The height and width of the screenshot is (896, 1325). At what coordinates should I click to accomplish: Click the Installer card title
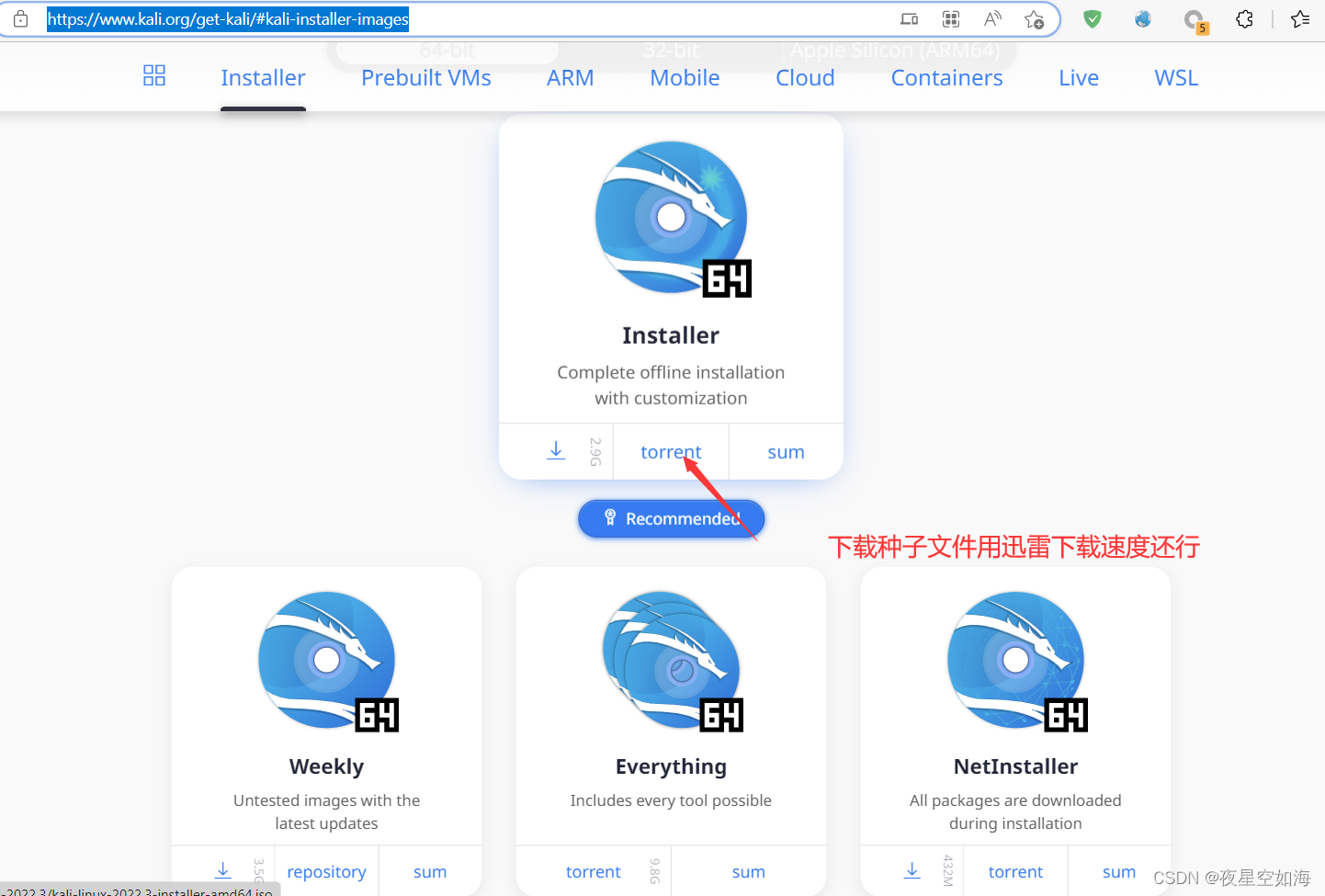671,335
